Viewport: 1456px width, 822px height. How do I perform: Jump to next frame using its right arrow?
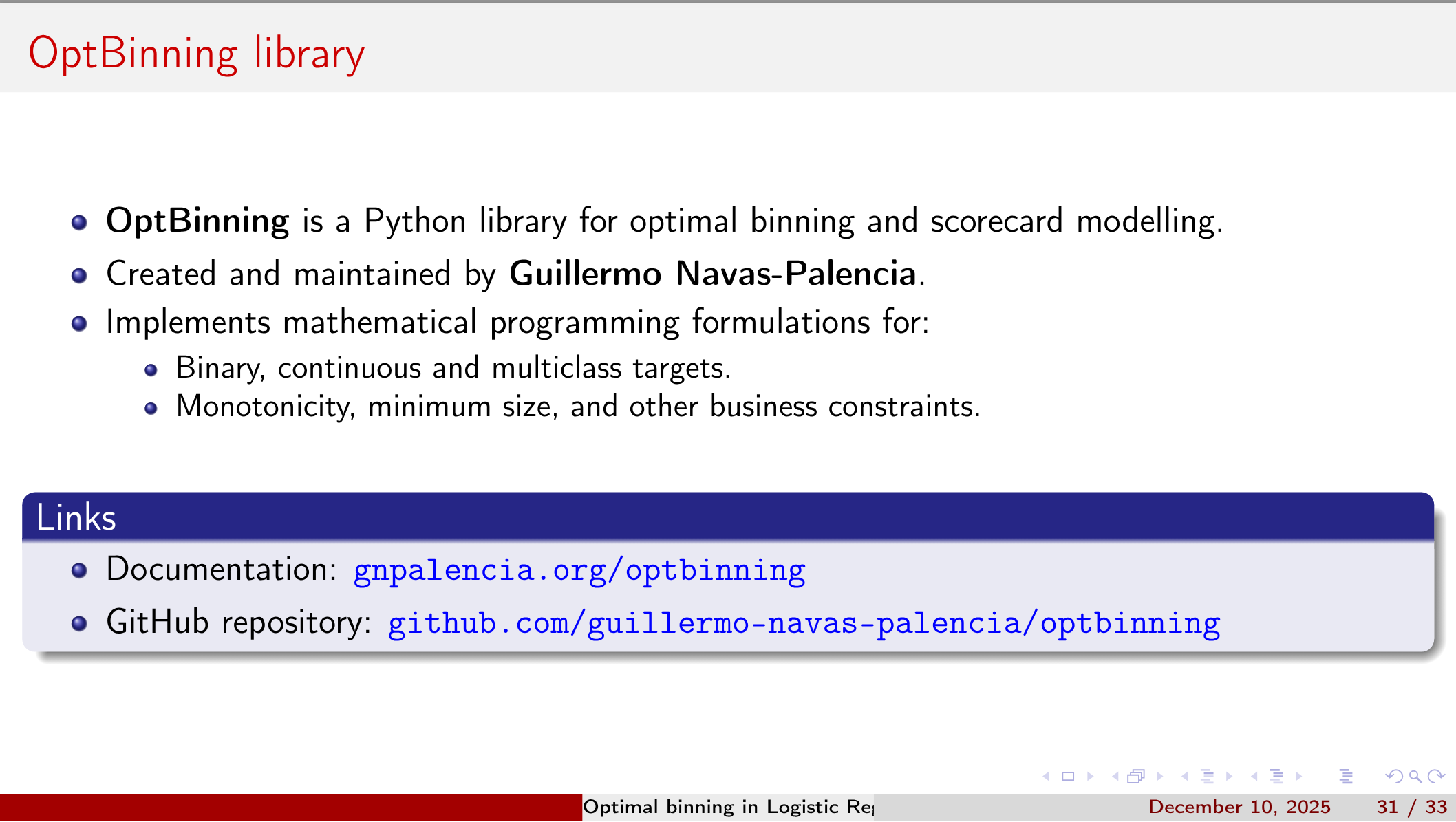1159,777
